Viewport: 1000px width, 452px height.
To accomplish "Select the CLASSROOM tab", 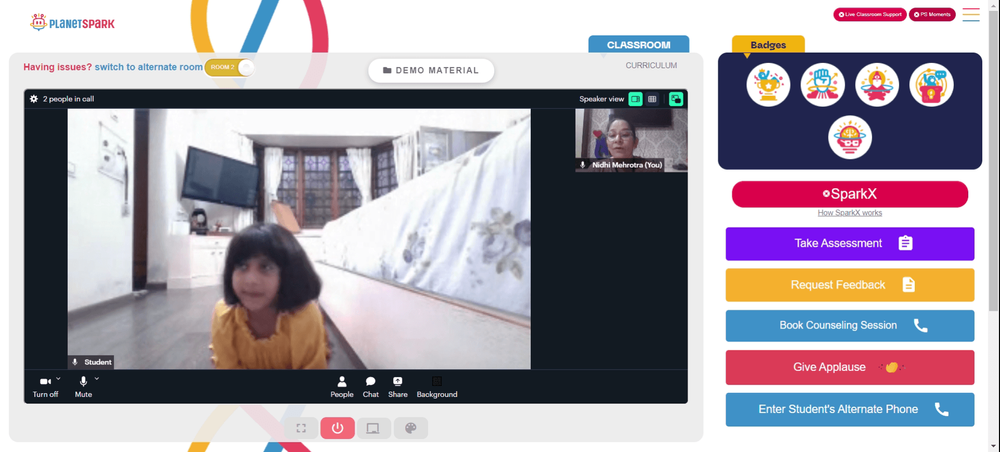I will point(638,45).
